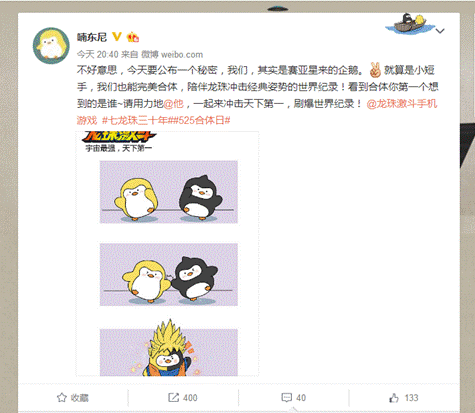This screenshot has width=475, height=413.
Task: Open the 今天 20:40 timestamp link
Action: click(98, 54)
